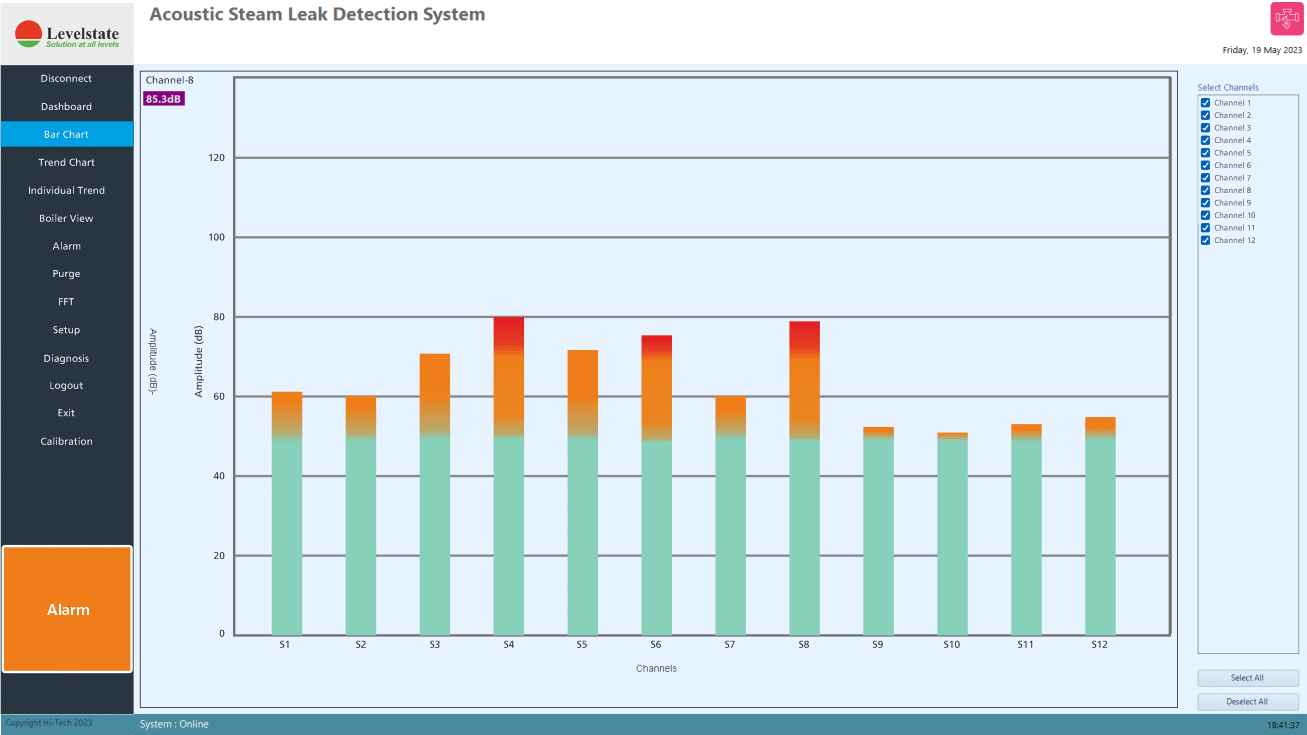The width and height of the screenshot is (1307, 735).
Task: Click the S7 bar in the chart
Action: coord(731,515)
